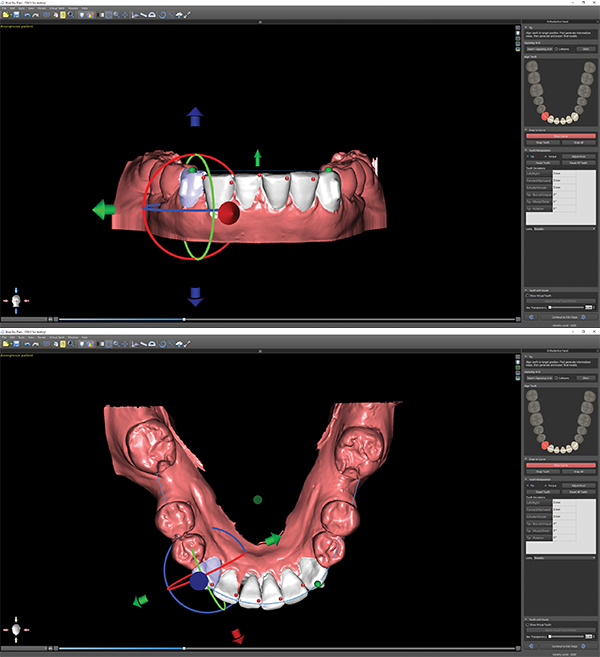Image resolution: width=600 pixels, height=657 pixels.
Task: Click the back arrow beside Continue in upper panel
Action: [x=530, y=317]
